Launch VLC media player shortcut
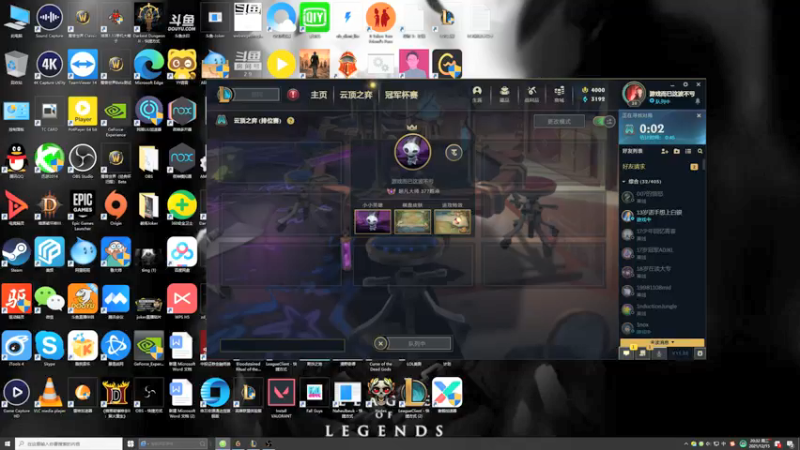The image size is (800, 450). (49, 395)
